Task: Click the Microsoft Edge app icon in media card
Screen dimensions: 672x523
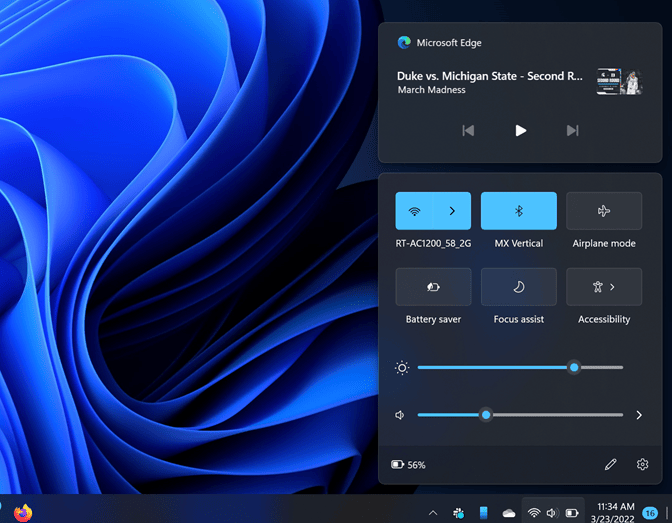Action: [404, 42]
